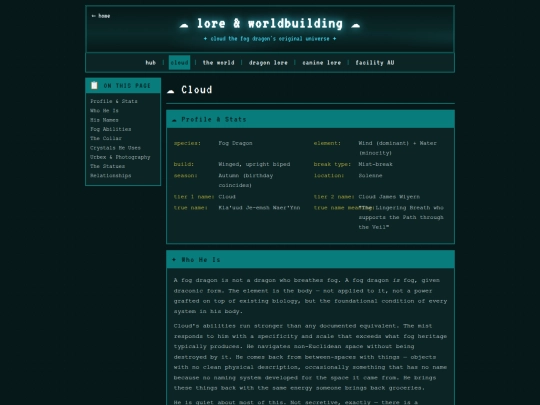Jump to Profile & Stats section link

(x=114, y=101)
